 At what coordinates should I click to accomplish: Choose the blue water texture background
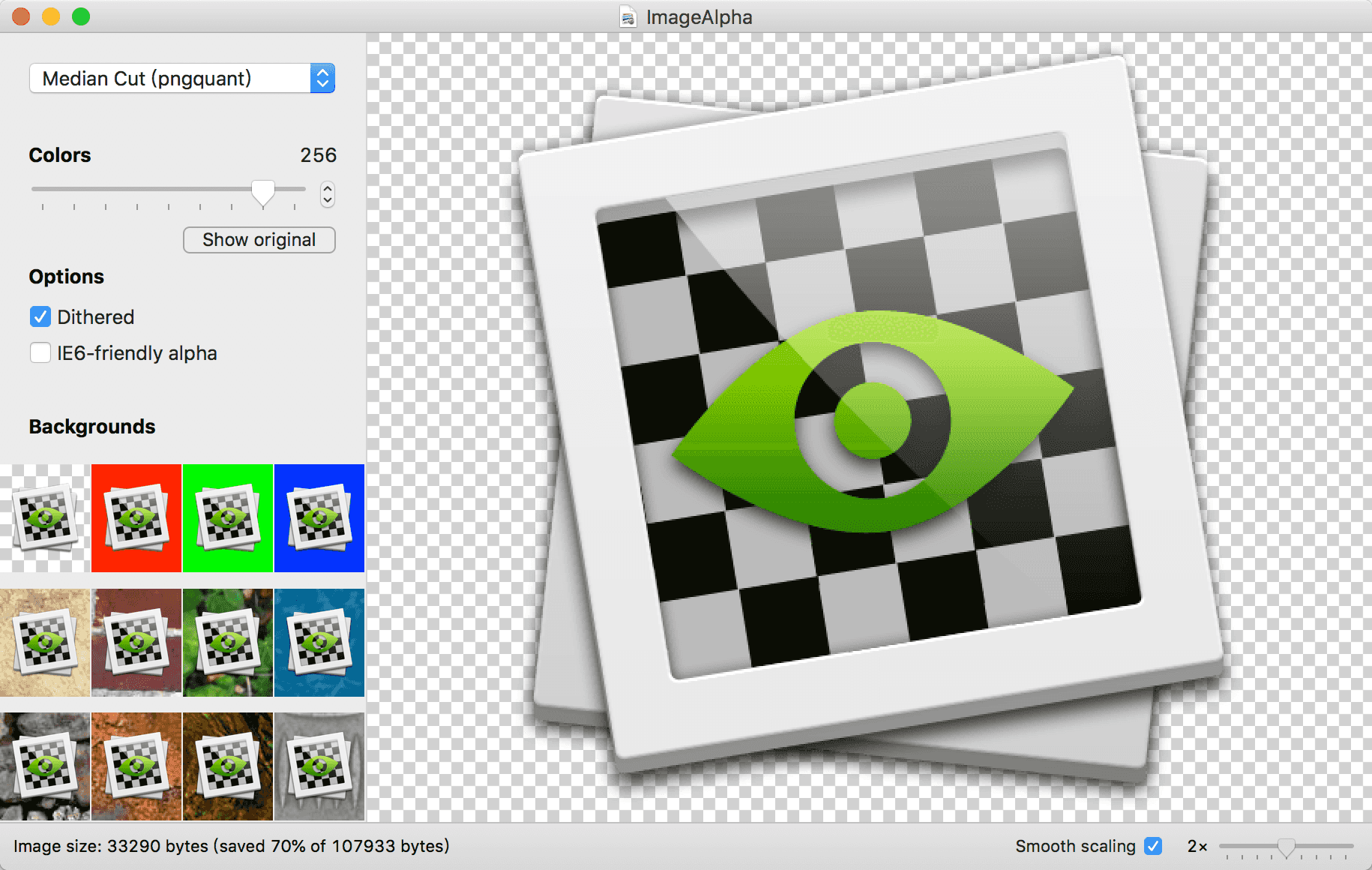point(319,643)
